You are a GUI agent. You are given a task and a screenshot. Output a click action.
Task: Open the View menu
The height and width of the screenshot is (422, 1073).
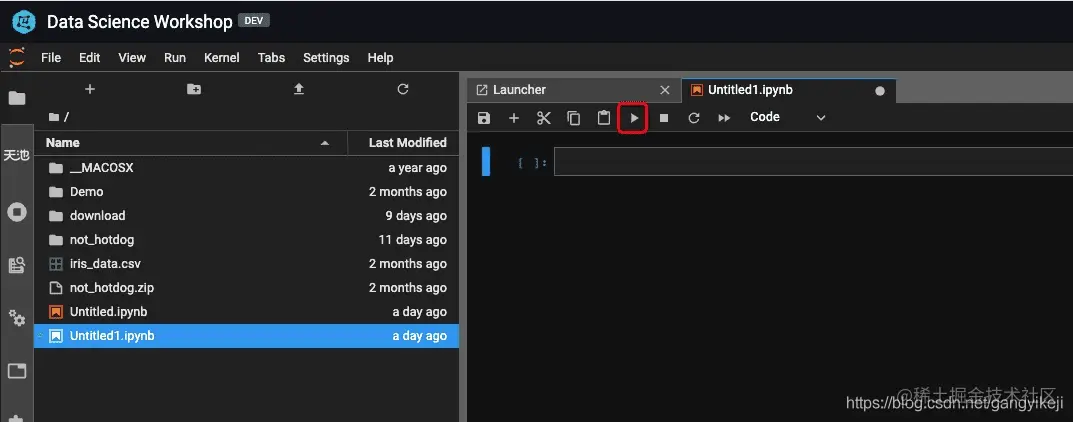132,57
